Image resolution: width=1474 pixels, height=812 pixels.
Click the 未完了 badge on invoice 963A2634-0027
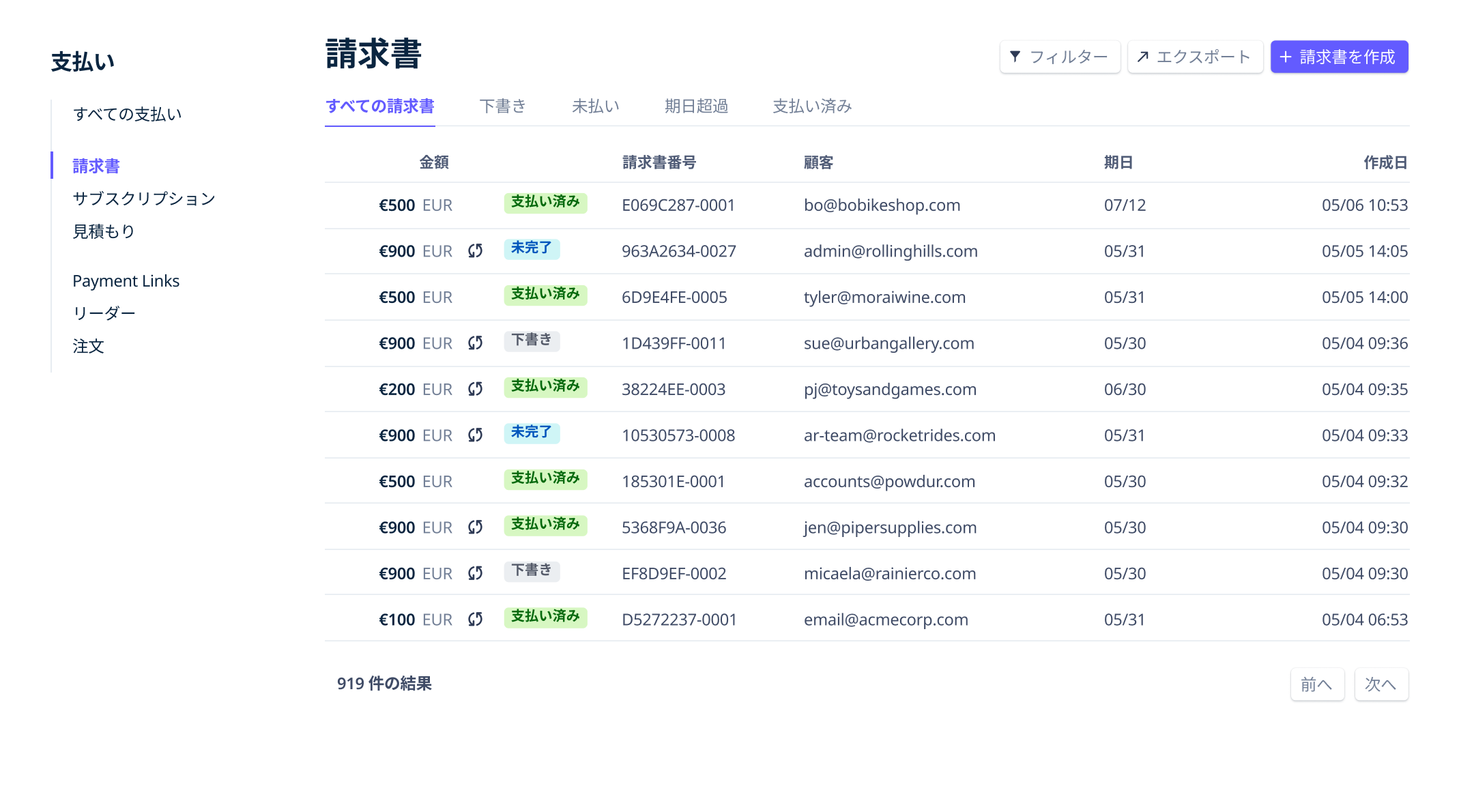[x=532, y=248]
